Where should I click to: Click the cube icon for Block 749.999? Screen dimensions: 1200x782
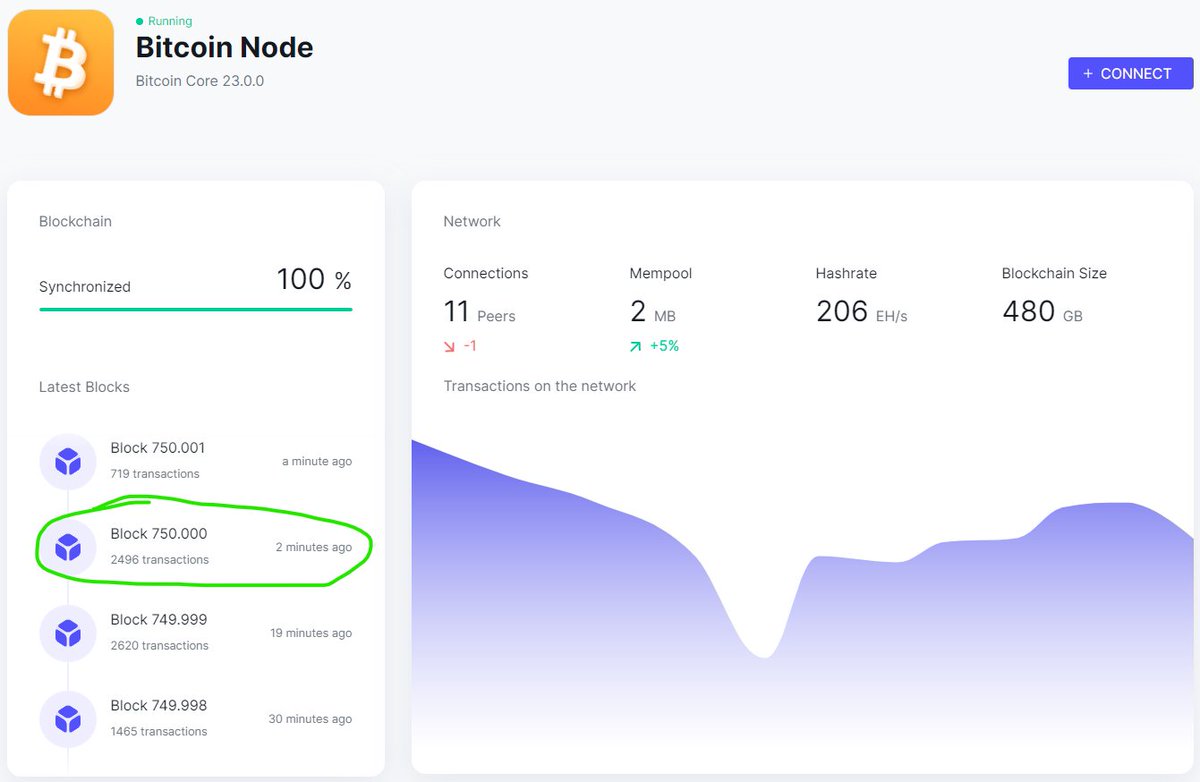click(68, 633)
